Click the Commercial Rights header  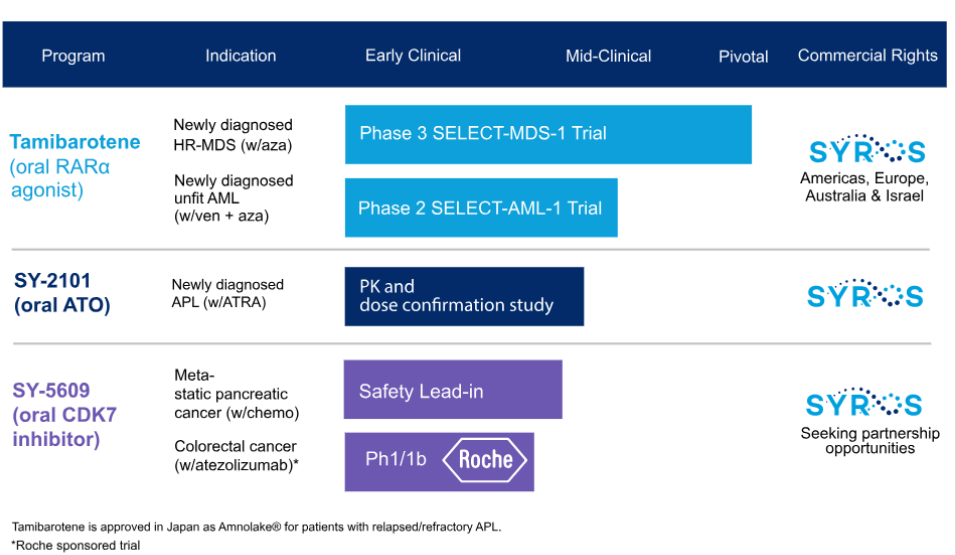867,55
